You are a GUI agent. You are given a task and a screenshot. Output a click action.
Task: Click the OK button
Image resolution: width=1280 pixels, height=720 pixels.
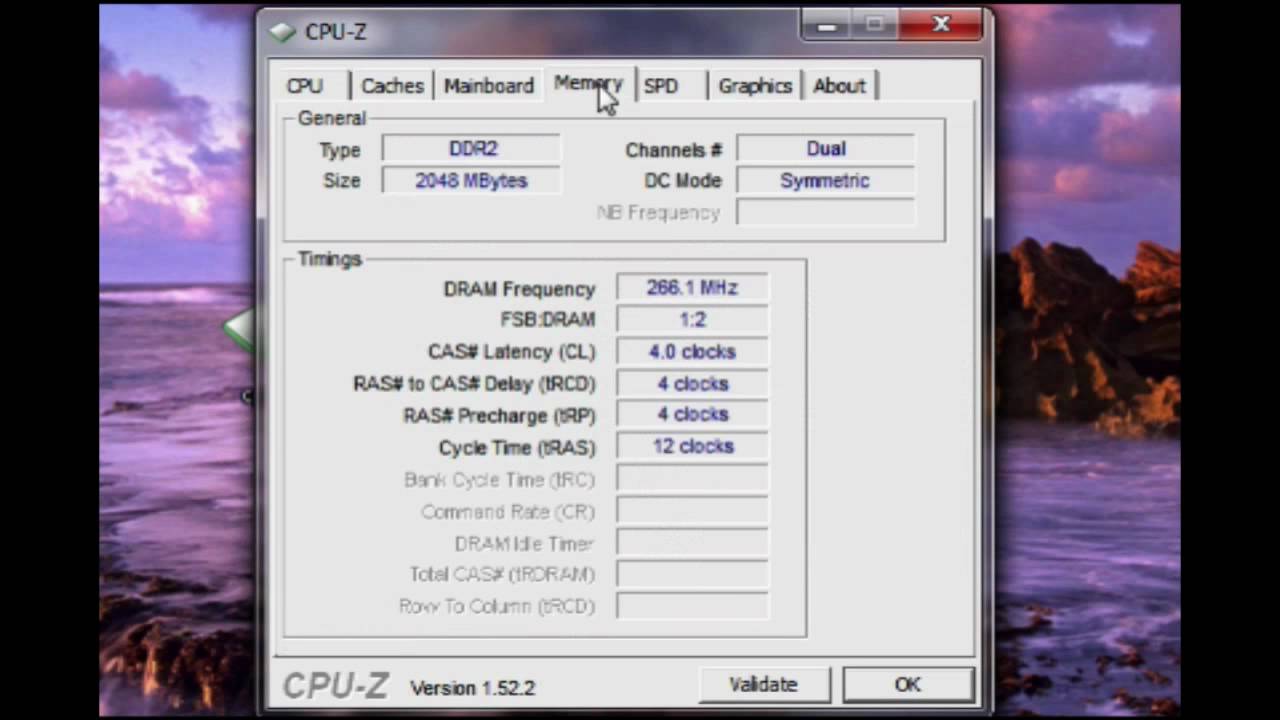tap(907, 685)
